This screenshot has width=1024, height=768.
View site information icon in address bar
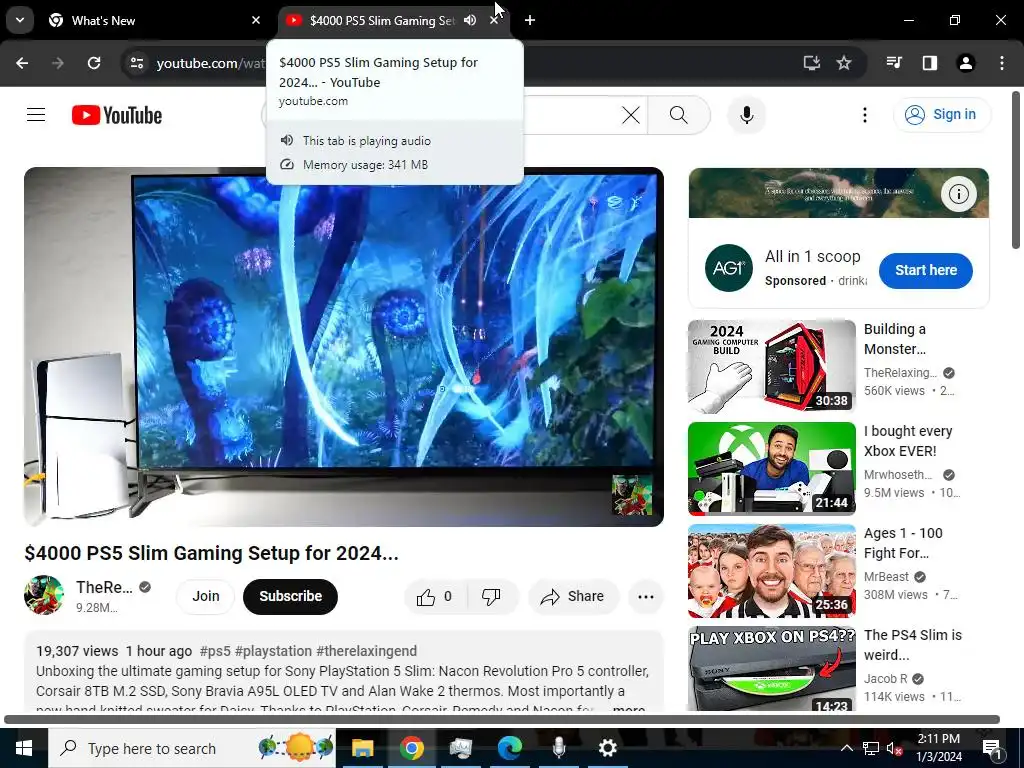[x=136, y=63]
